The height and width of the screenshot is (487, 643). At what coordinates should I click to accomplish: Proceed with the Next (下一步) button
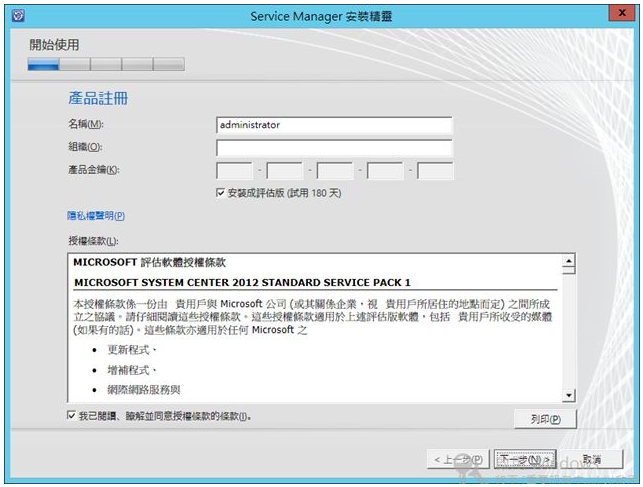(x=525, y=460)
